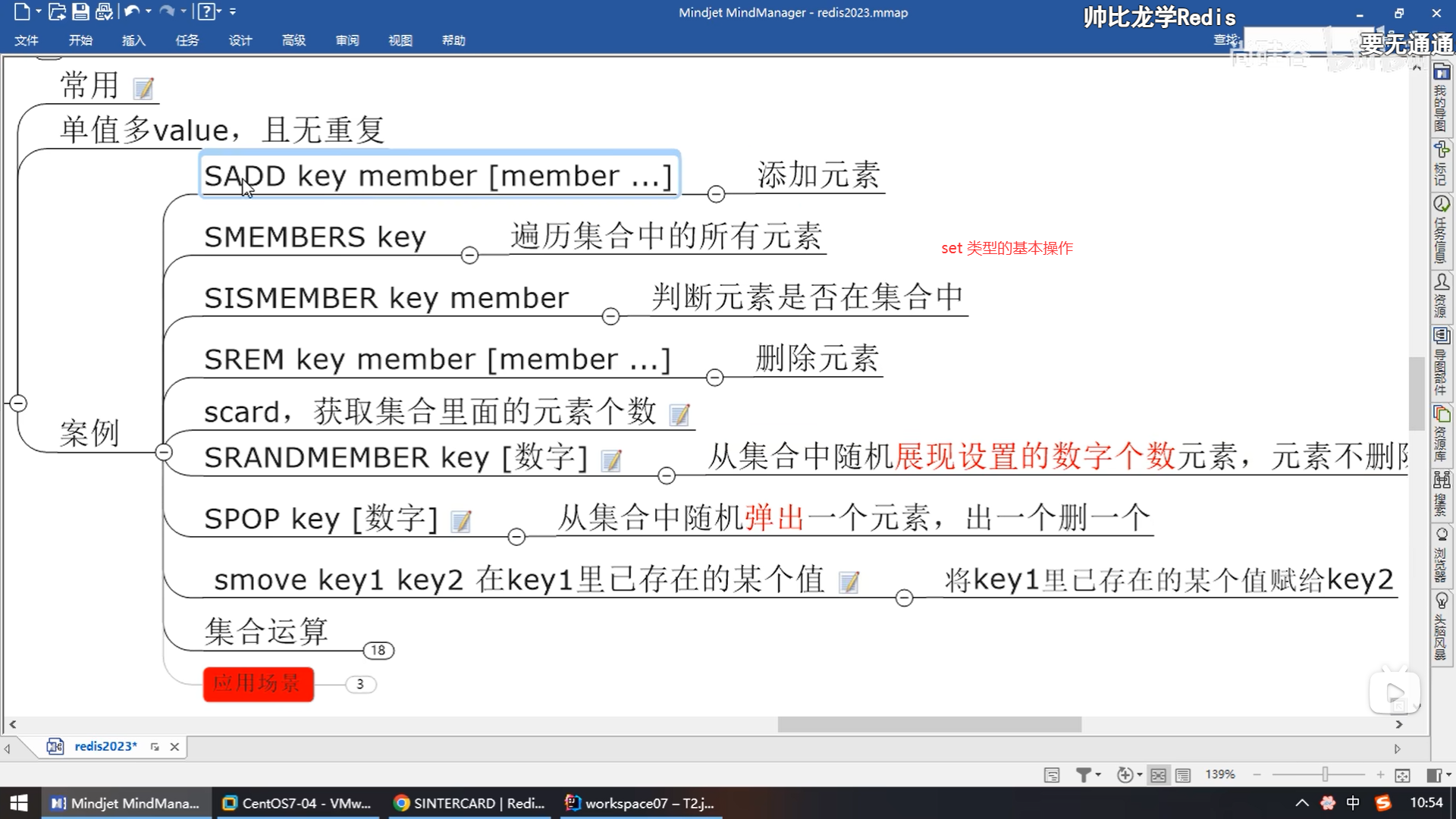The image size is (1456, 819).
Task: Click the Print preview icon
Action: click(x=104, y=12)
